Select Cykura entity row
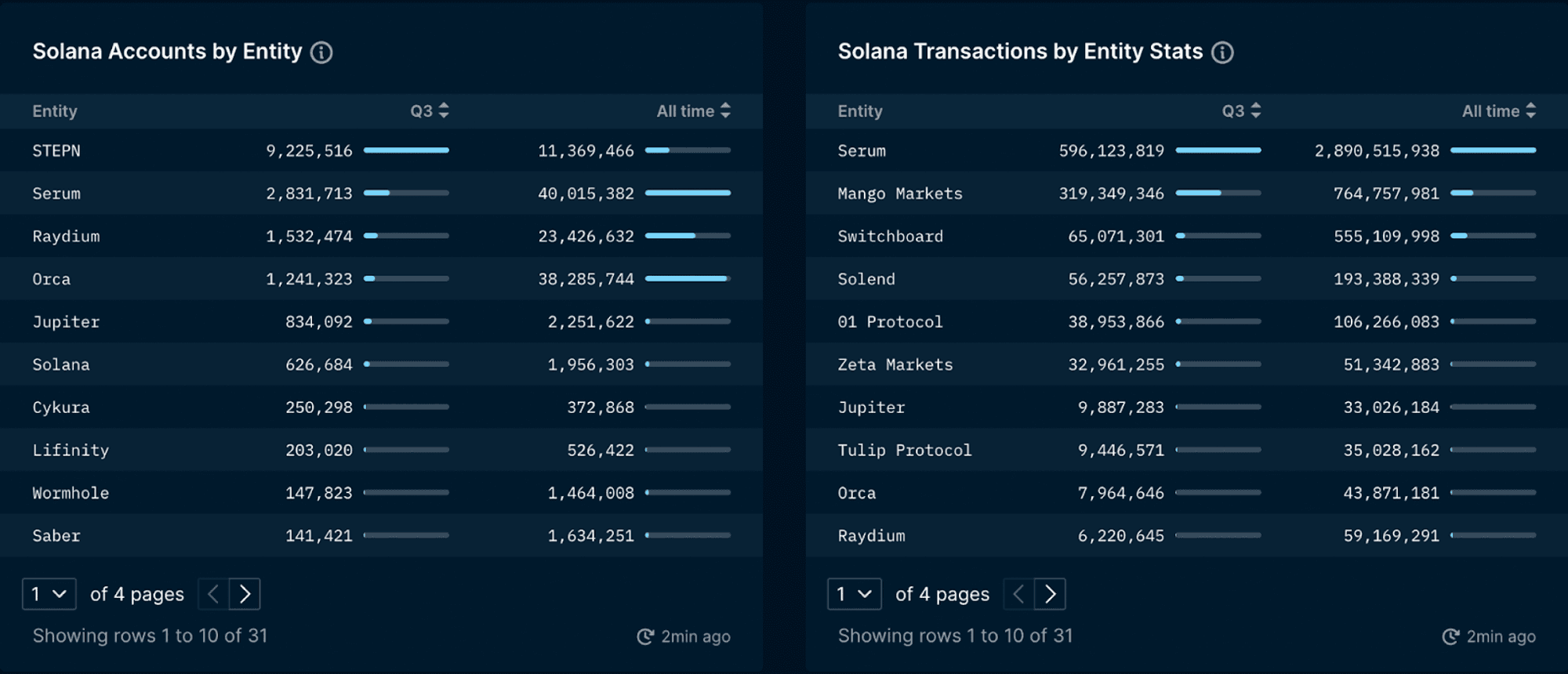 [x=381, y=408]
